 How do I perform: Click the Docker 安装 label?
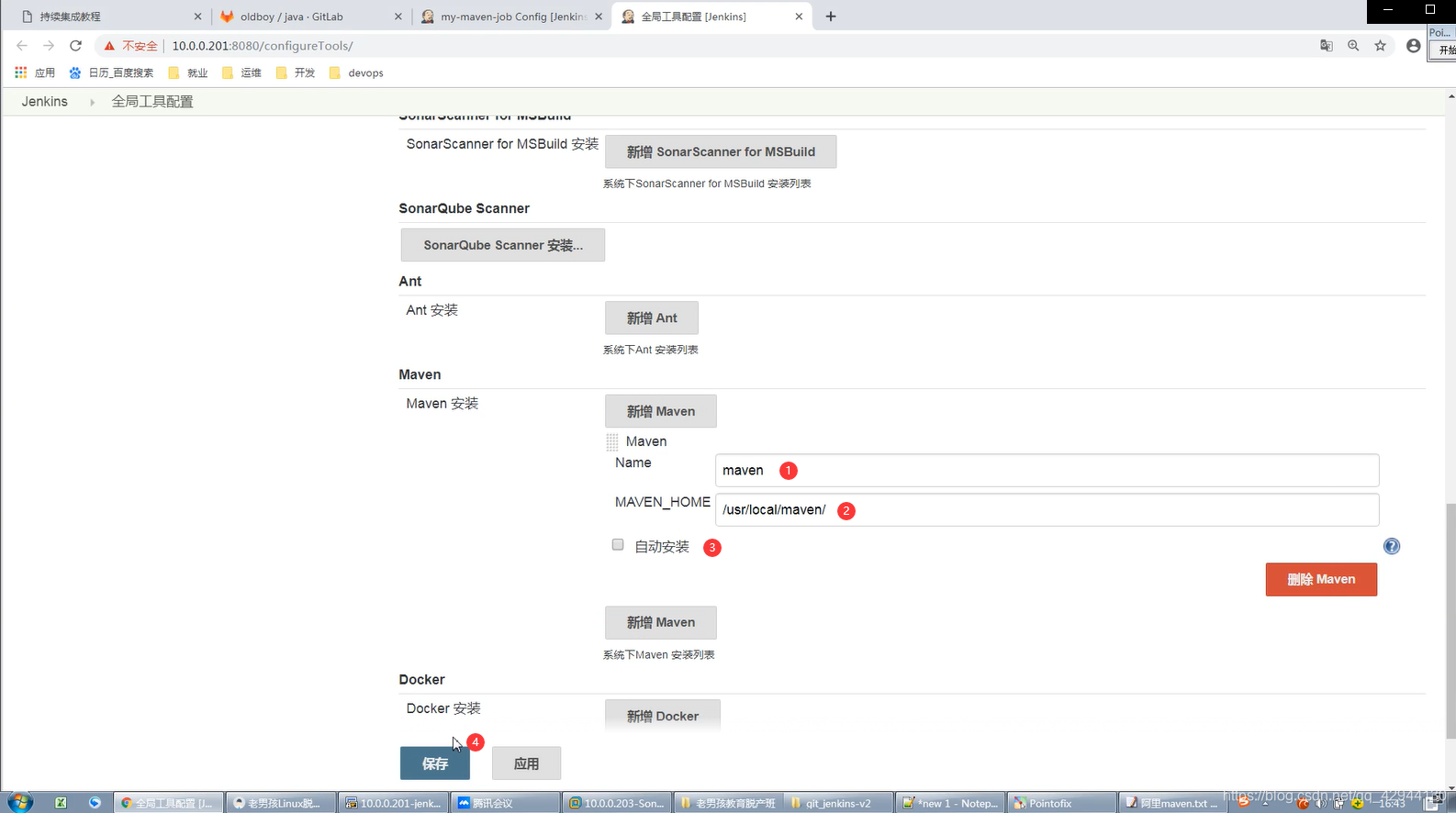[443, 708]
